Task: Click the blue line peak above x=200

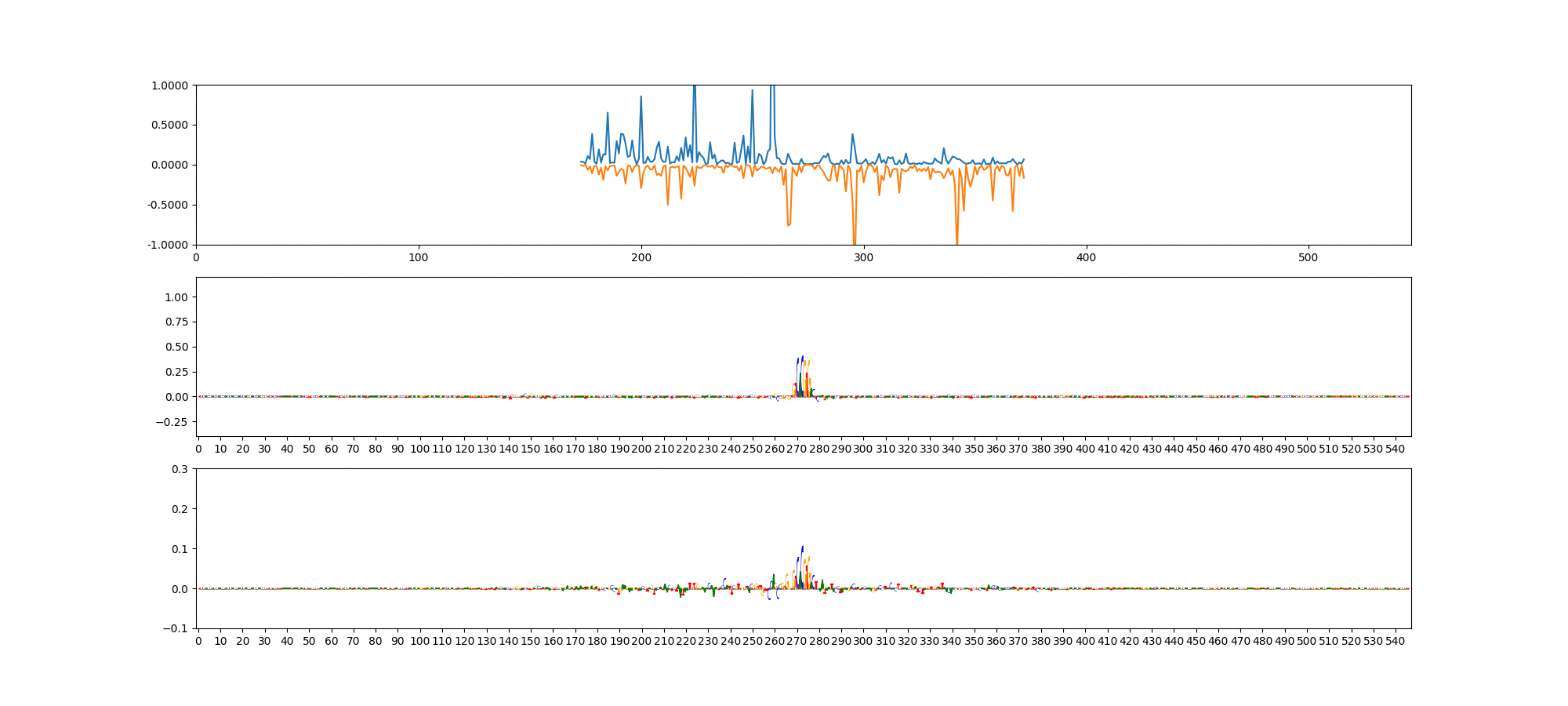Action: tap(641, 97)
